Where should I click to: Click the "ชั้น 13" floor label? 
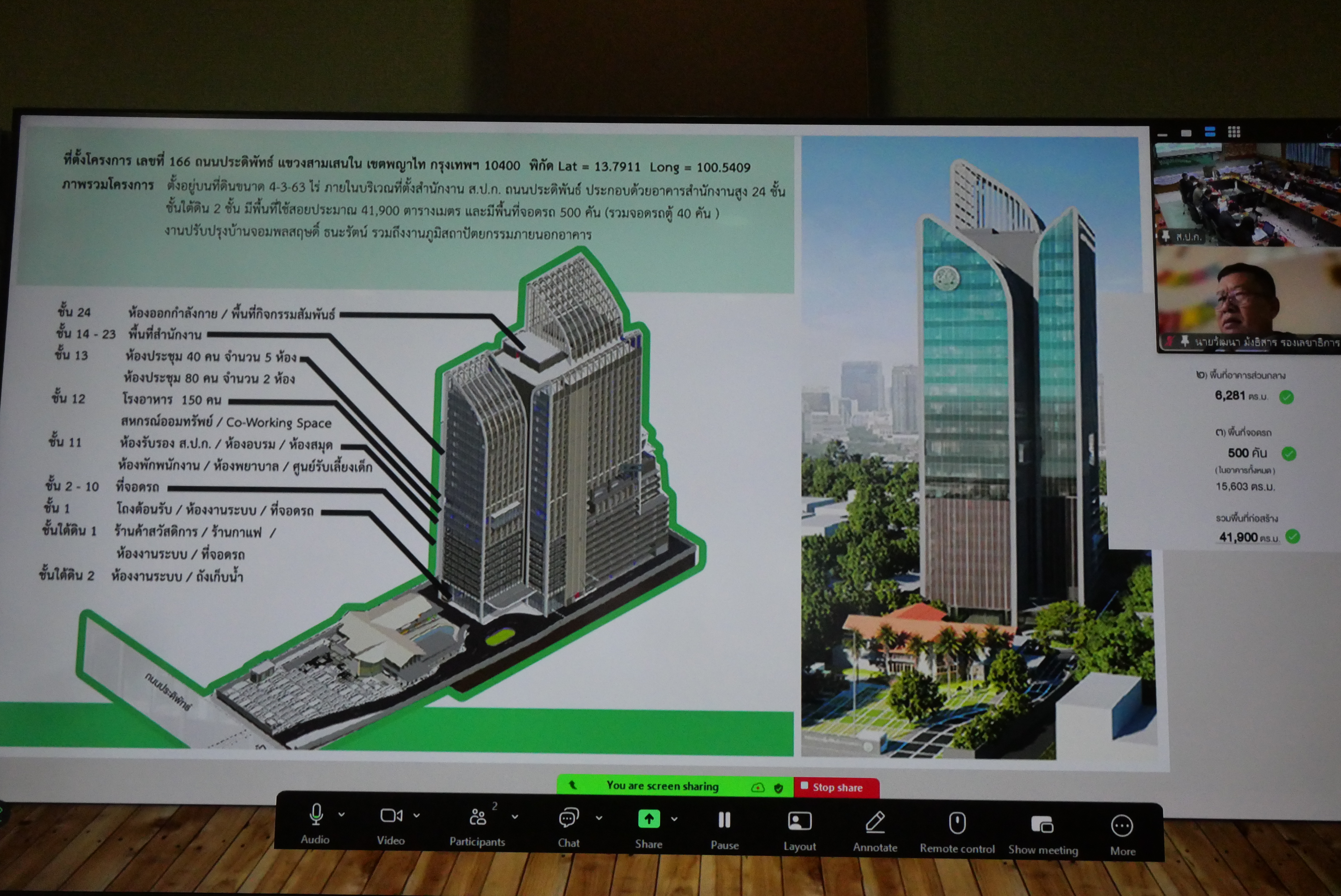[x=72, y=355]
